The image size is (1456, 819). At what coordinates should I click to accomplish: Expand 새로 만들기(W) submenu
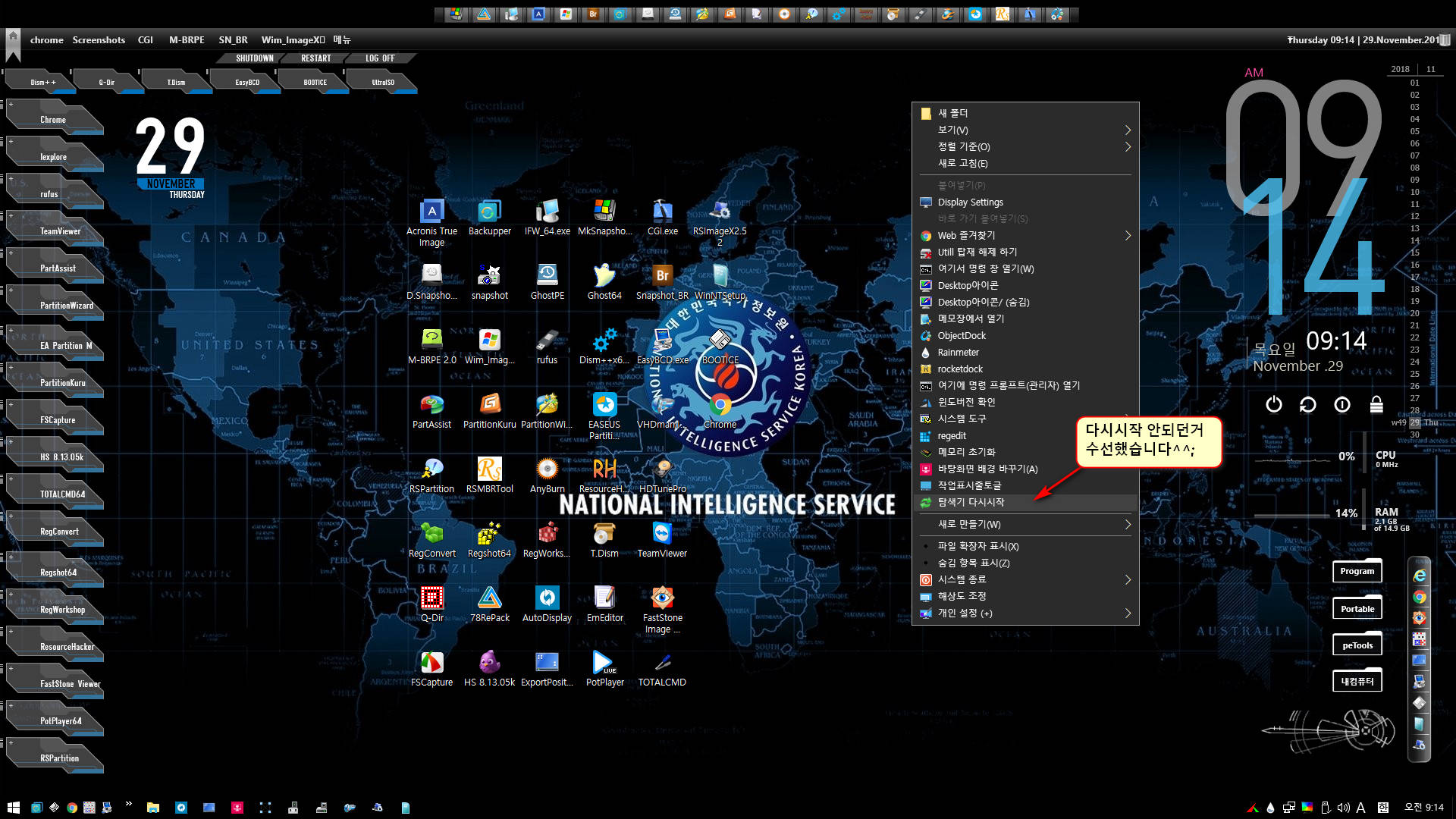[x=1025, y=524]
